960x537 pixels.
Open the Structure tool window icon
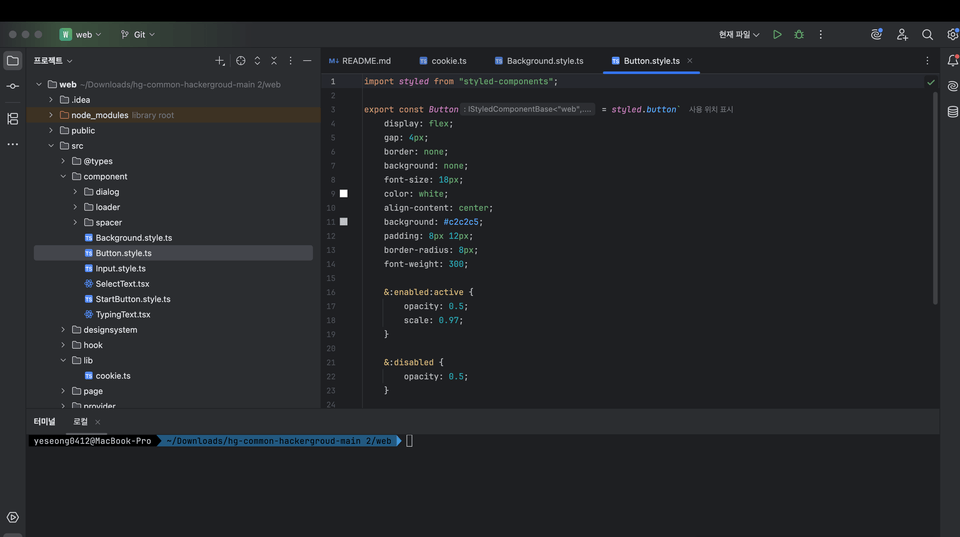[x=12, y=119]
